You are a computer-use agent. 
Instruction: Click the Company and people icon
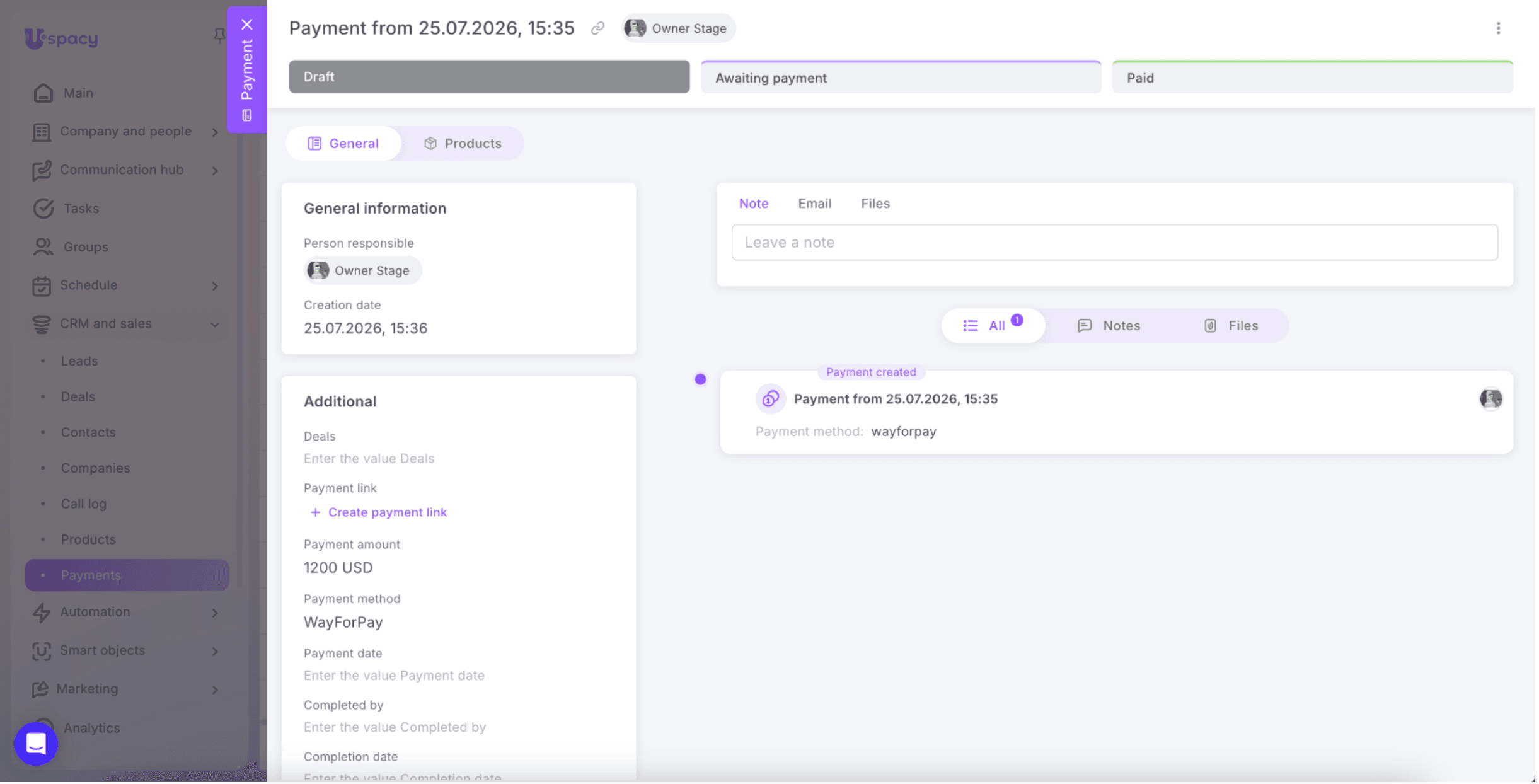42,132
